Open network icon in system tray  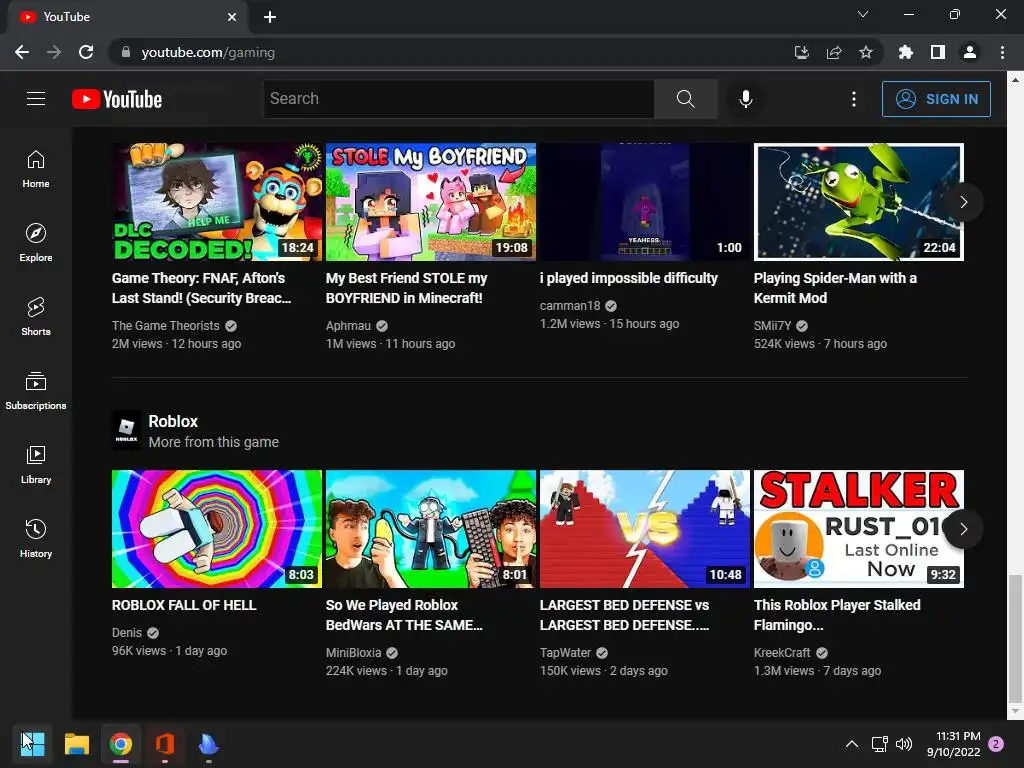click(x=879, y=743)
